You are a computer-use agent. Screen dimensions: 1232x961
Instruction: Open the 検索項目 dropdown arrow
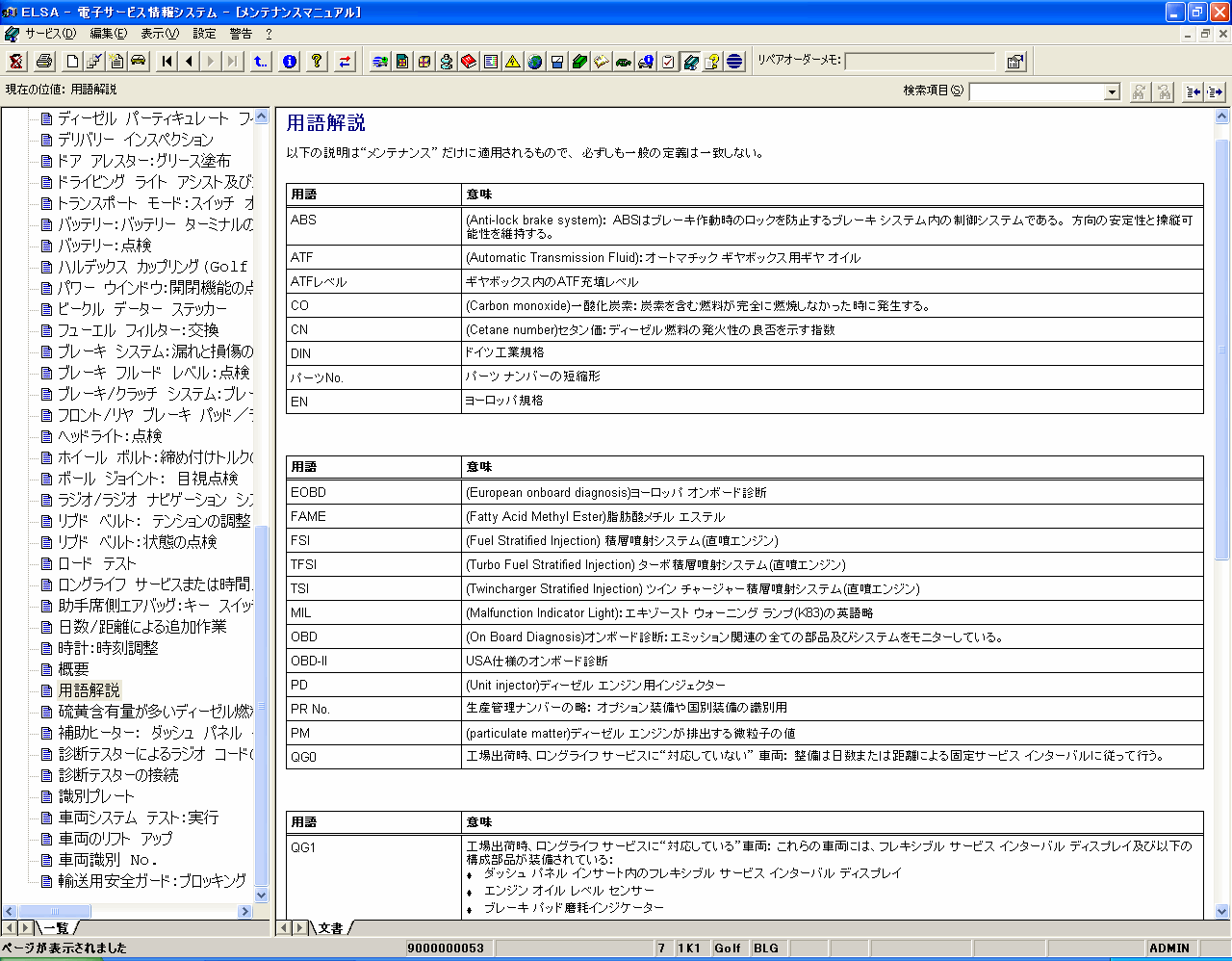pos(1112,91)
